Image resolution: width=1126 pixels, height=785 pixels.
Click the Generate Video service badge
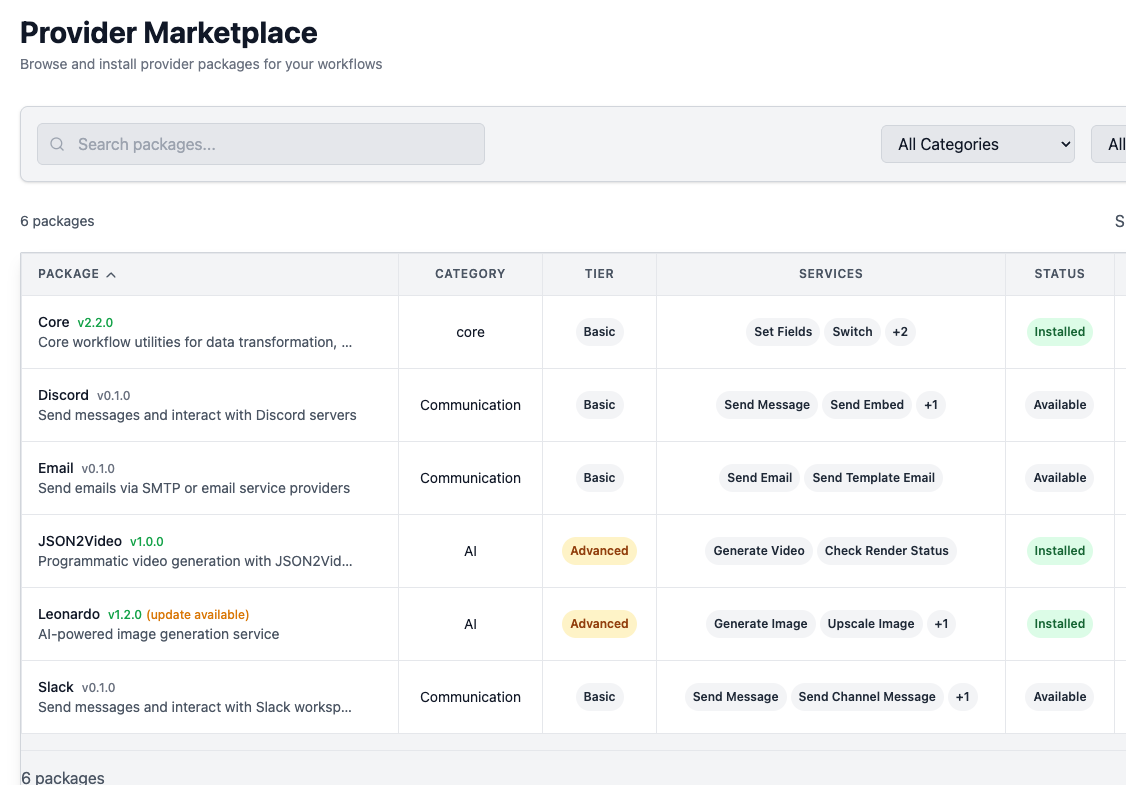pos(759,550)
